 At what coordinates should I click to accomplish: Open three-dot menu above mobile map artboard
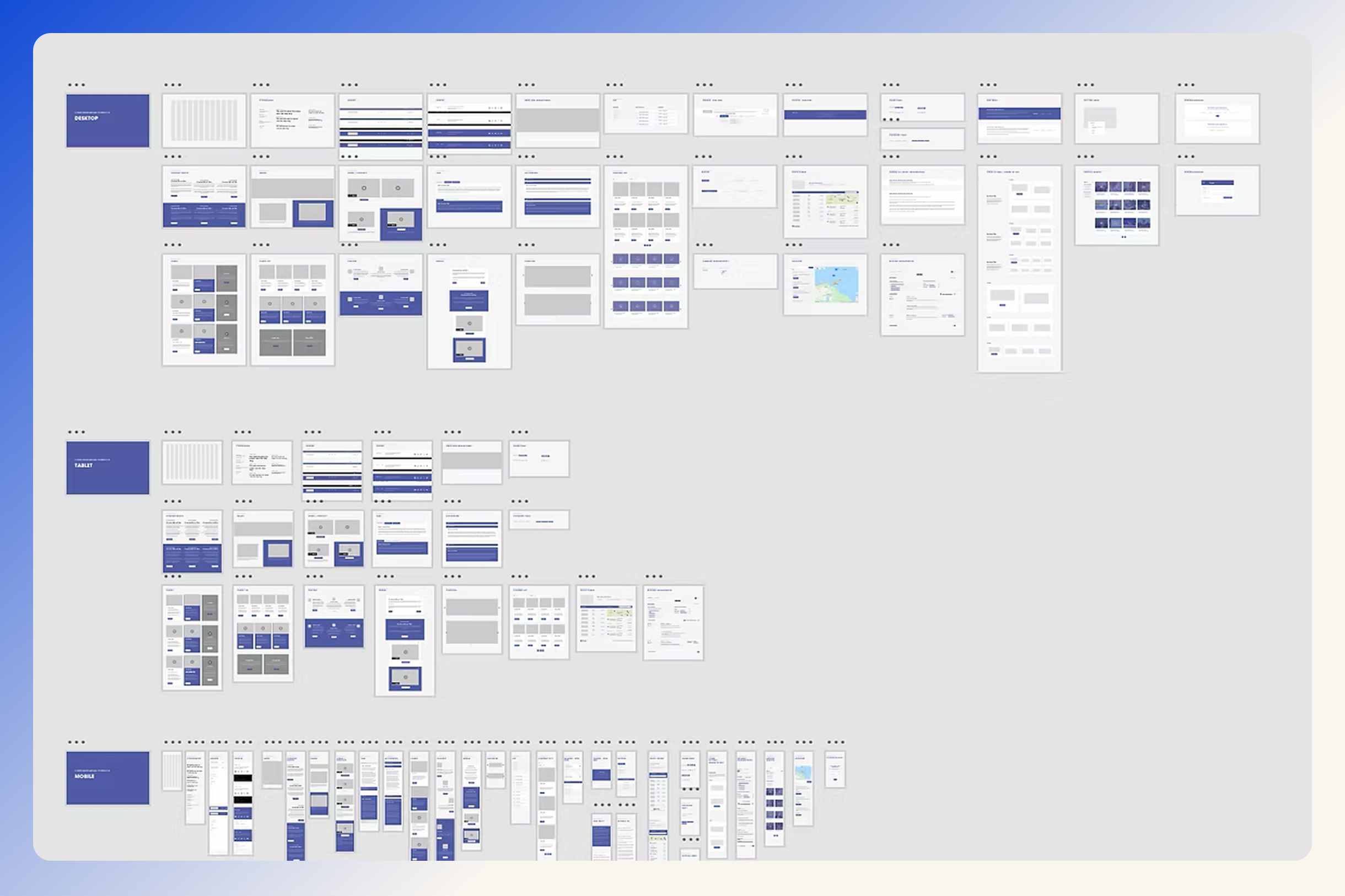(804, 742)
